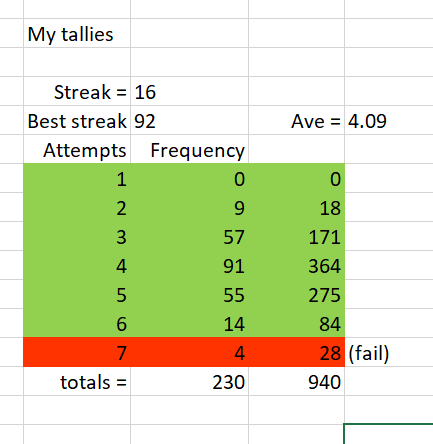Select the 'Ave =' label cell
This screenshot has height=444, width=433.
tap(297, 120)
